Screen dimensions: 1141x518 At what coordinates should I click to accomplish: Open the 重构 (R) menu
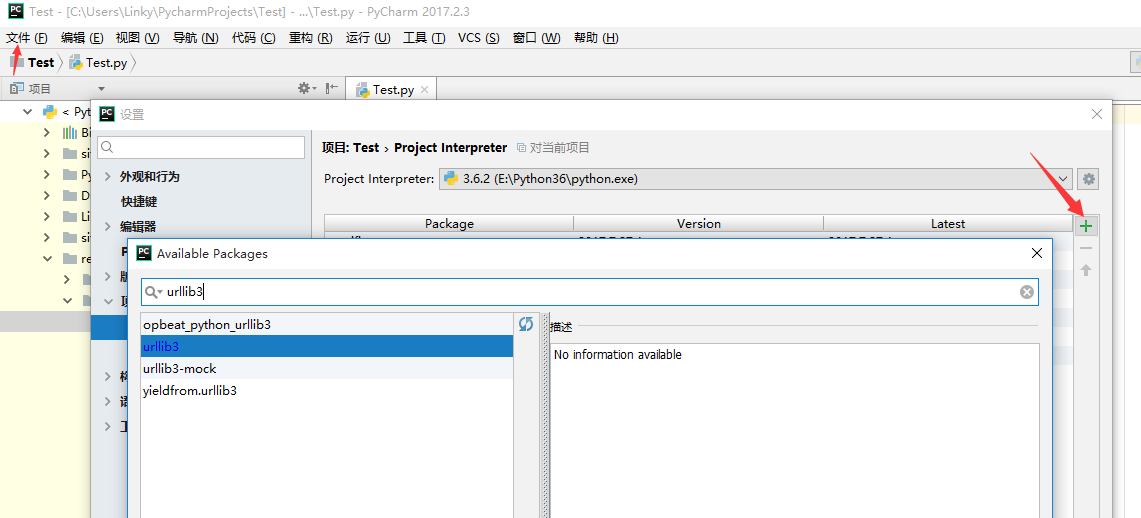[311, 38]
